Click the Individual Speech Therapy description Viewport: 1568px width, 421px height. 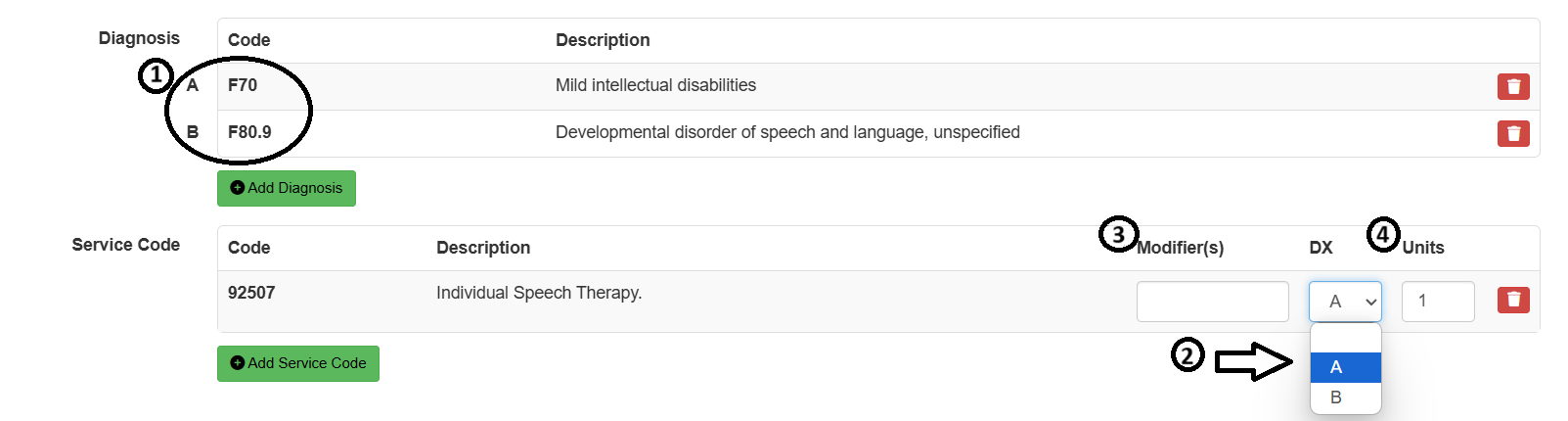coord(539,293)
